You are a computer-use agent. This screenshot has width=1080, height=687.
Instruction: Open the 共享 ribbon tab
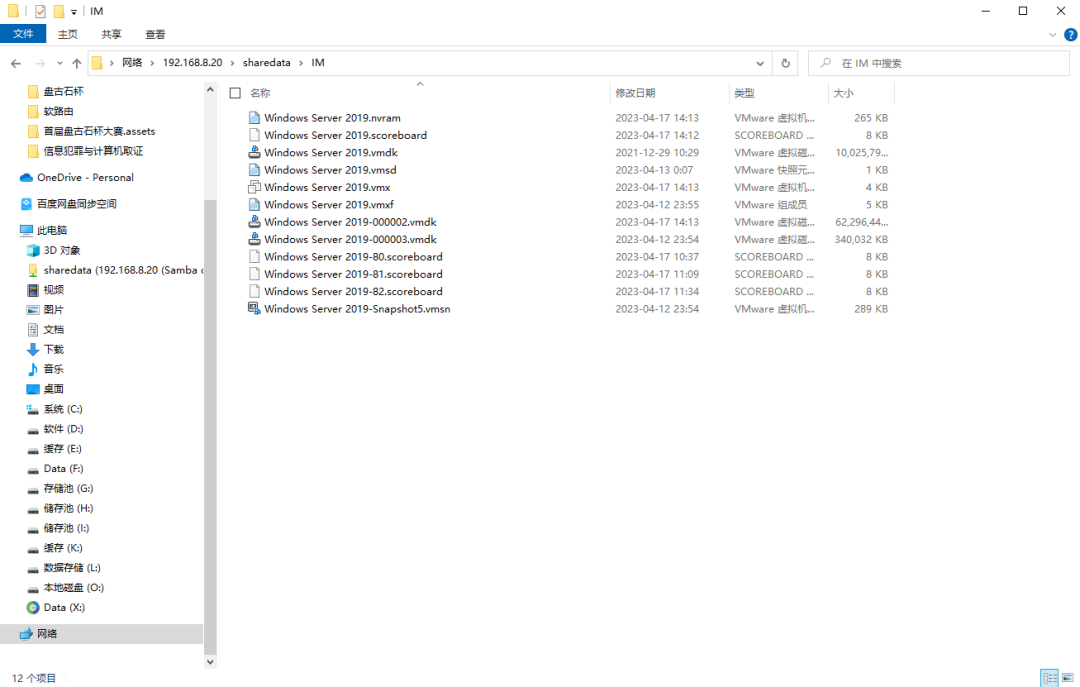(x=111, y=34)
